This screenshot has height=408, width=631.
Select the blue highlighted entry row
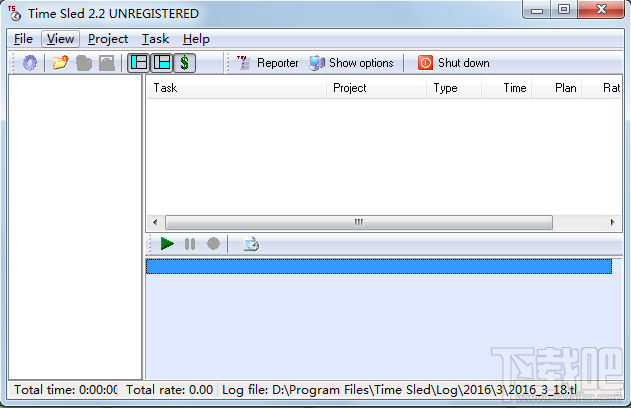(379, 267)
